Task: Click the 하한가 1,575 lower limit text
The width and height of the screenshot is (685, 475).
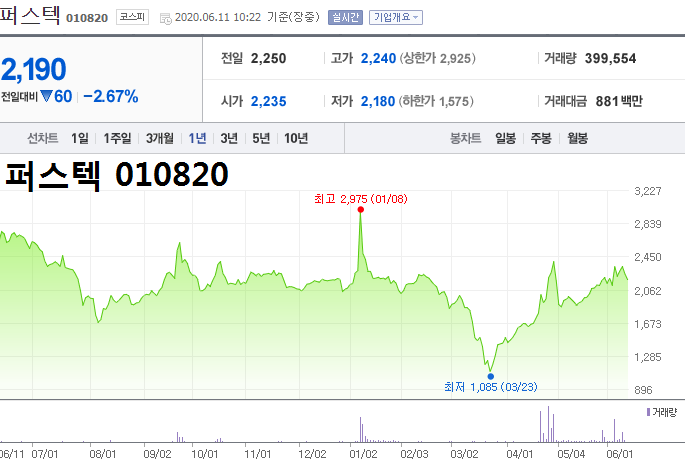Action: 436,101
